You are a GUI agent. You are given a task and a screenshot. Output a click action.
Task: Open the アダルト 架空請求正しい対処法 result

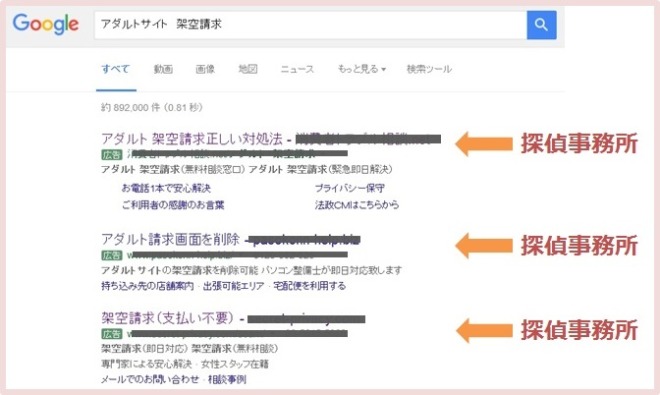[192, 139]
